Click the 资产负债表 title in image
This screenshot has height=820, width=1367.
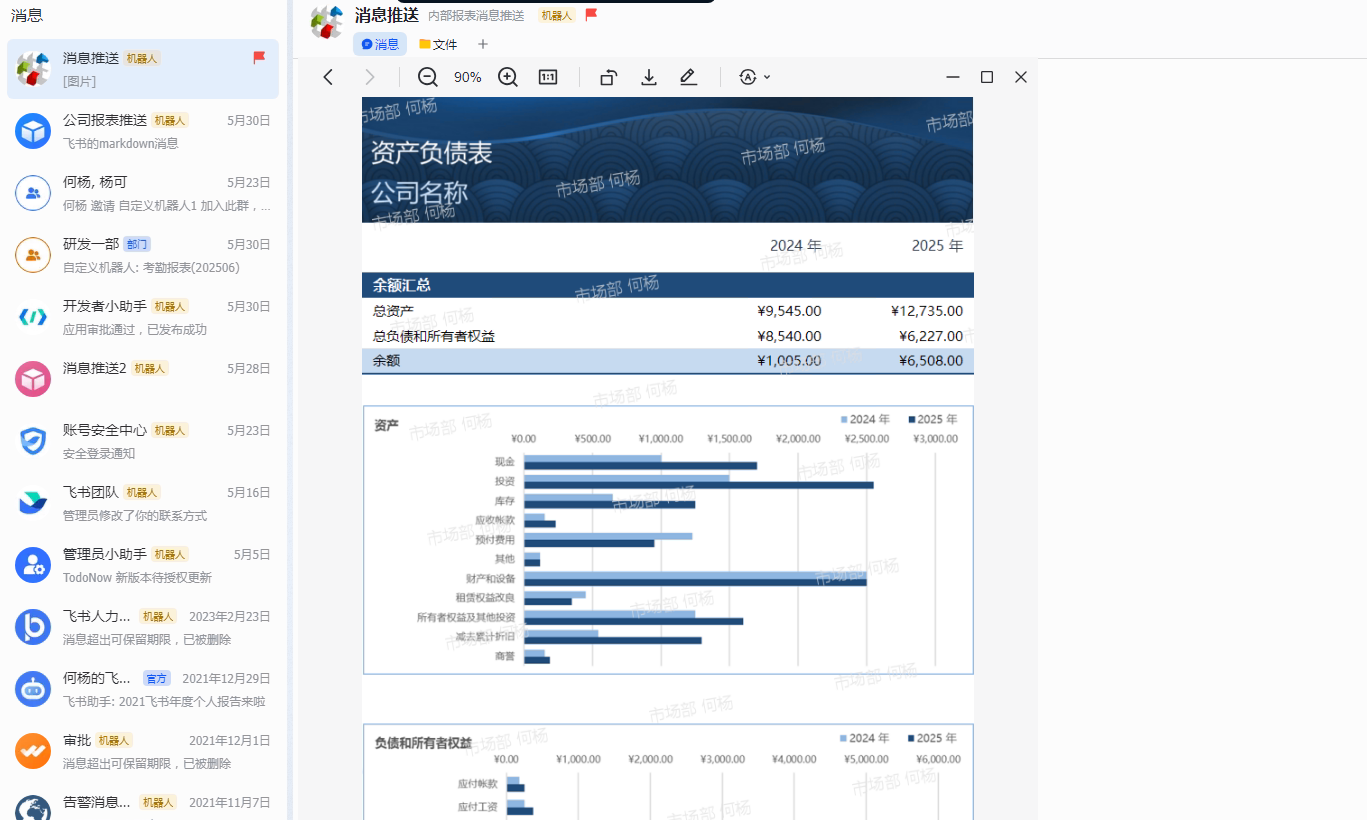point(431,152)
